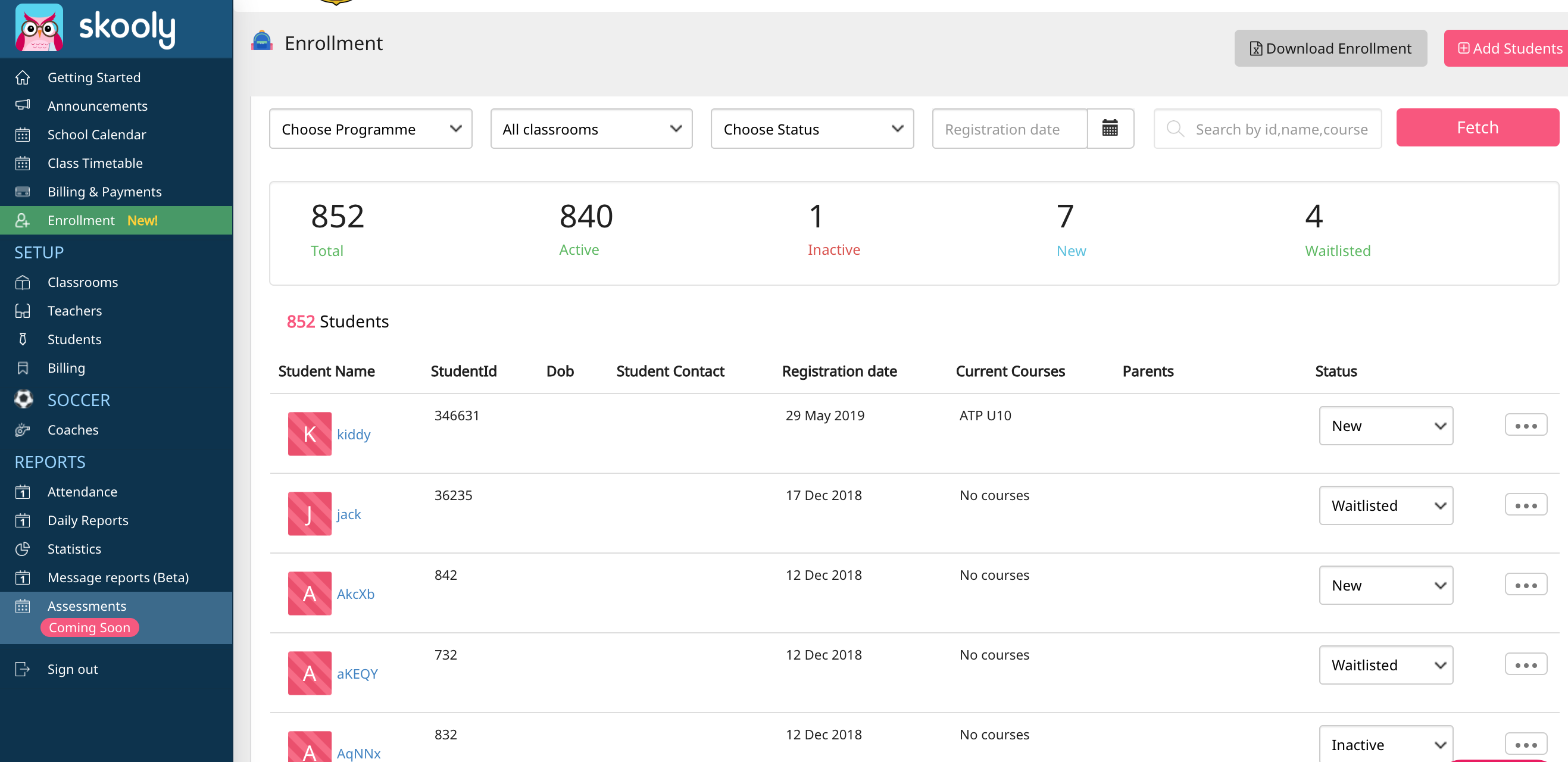Click the Registration date column header

[x=839, y=371]
